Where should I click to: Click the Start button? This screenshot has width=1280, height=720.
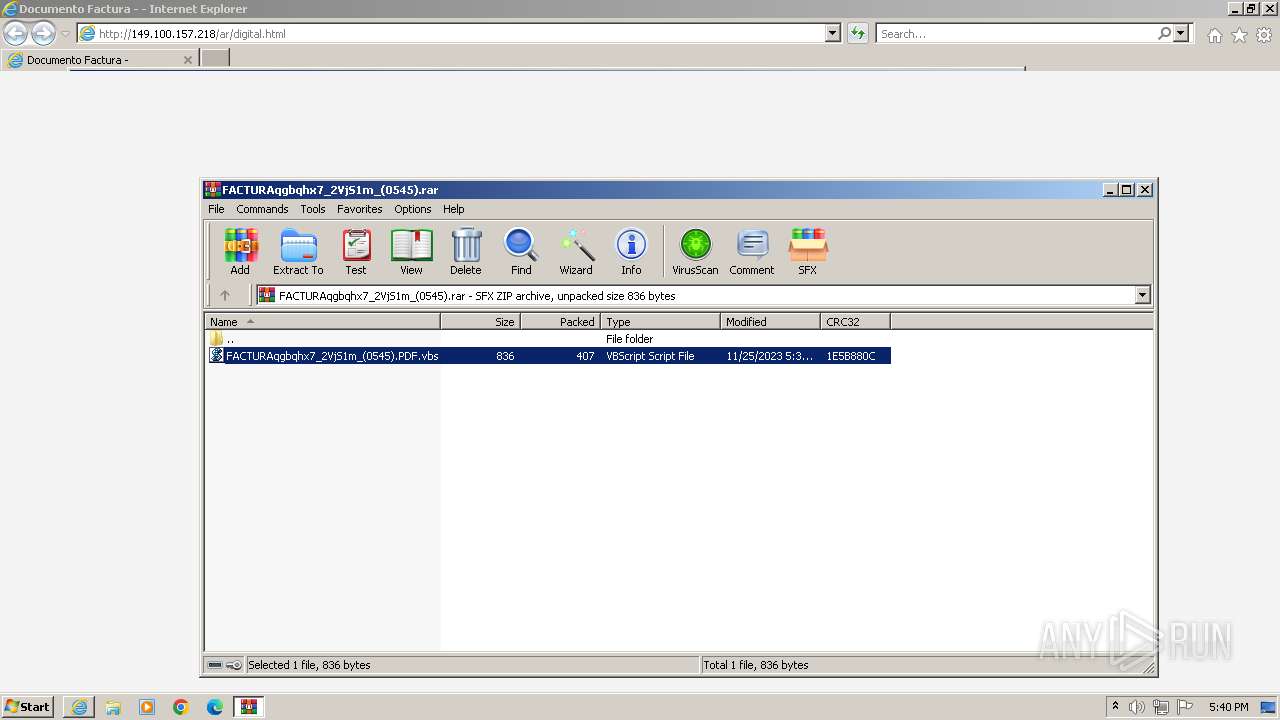(x=27, y=707)
